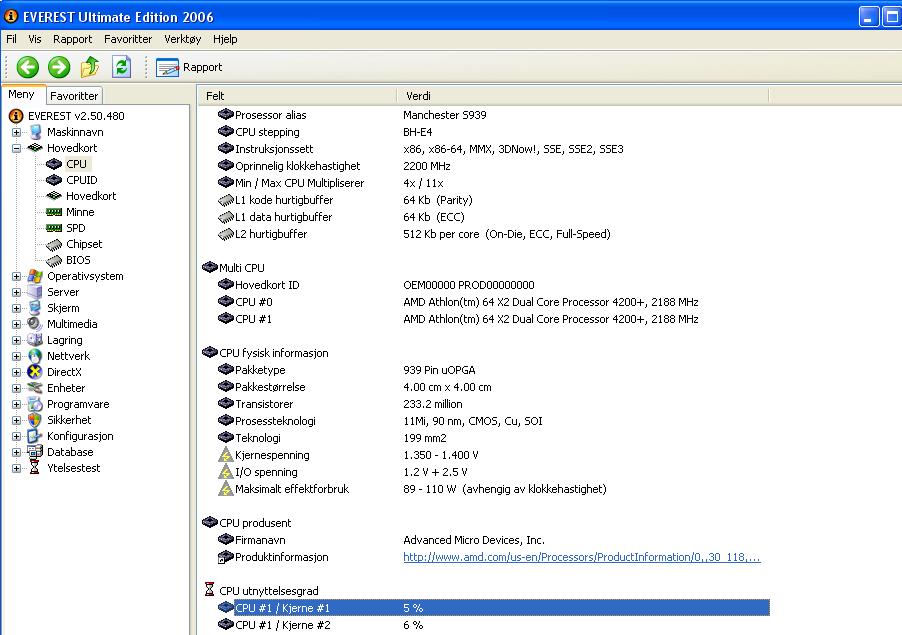
Task: Click the Operativsystem Windows flag icon
Action: [x=35, y=276]
